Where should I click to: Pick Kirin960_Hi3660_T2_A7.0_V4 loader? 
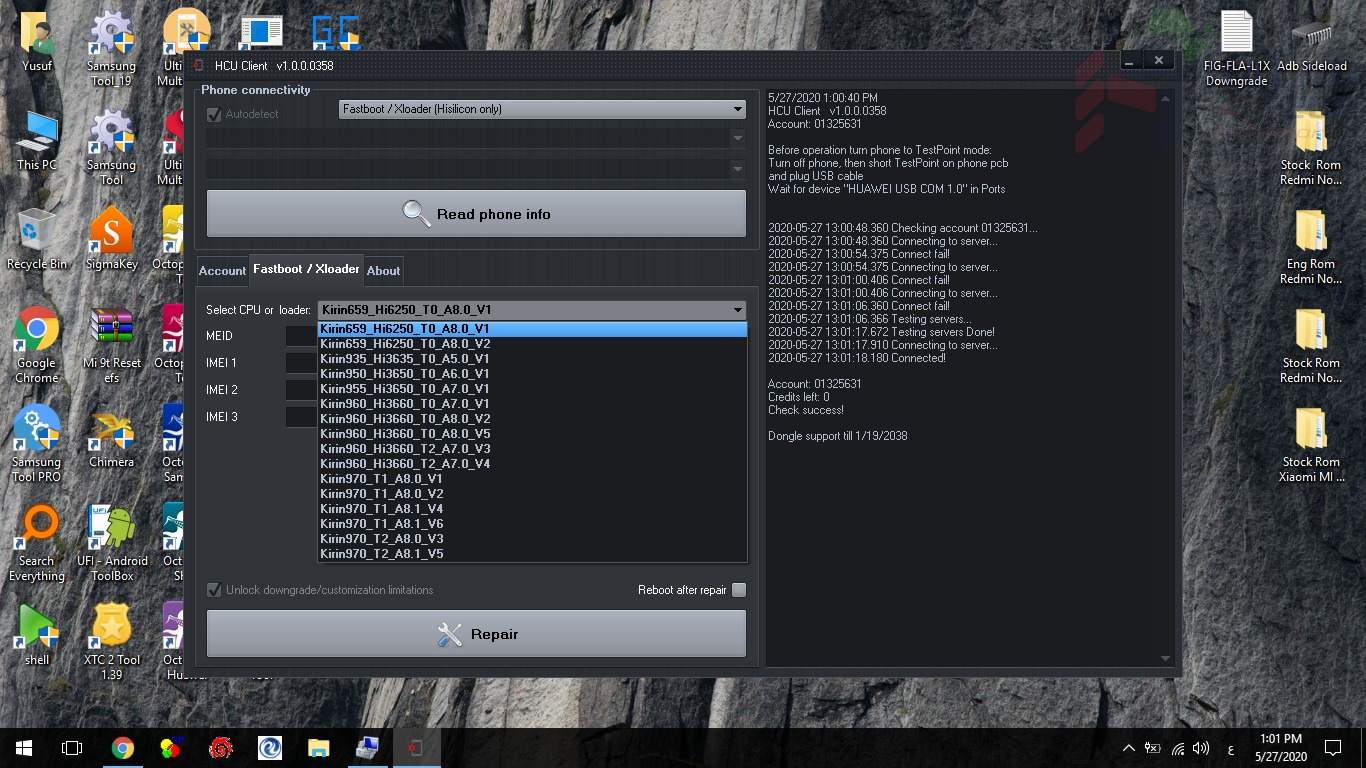pyautogui.click(x=532, y=464)
